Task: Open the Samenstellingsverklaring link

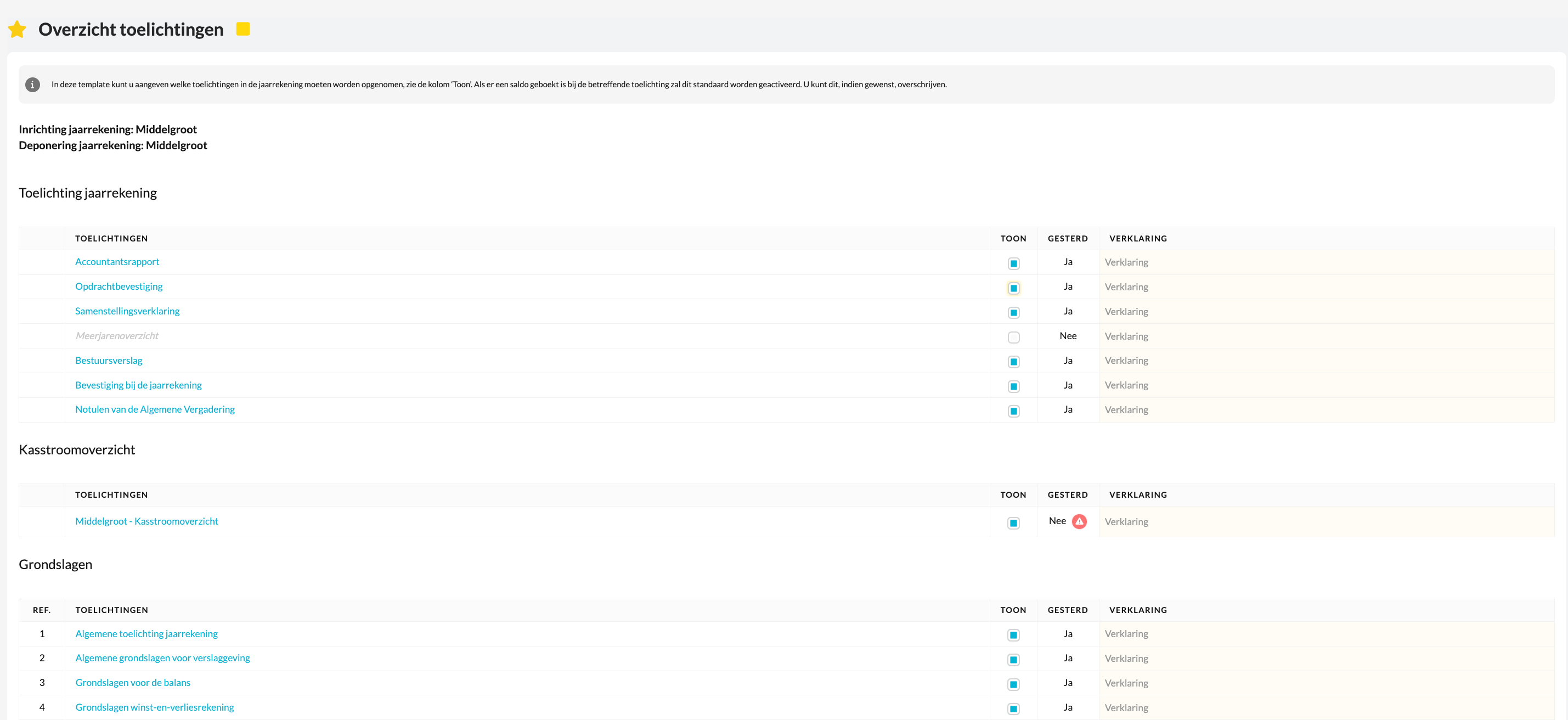Action: coord(127,311)
